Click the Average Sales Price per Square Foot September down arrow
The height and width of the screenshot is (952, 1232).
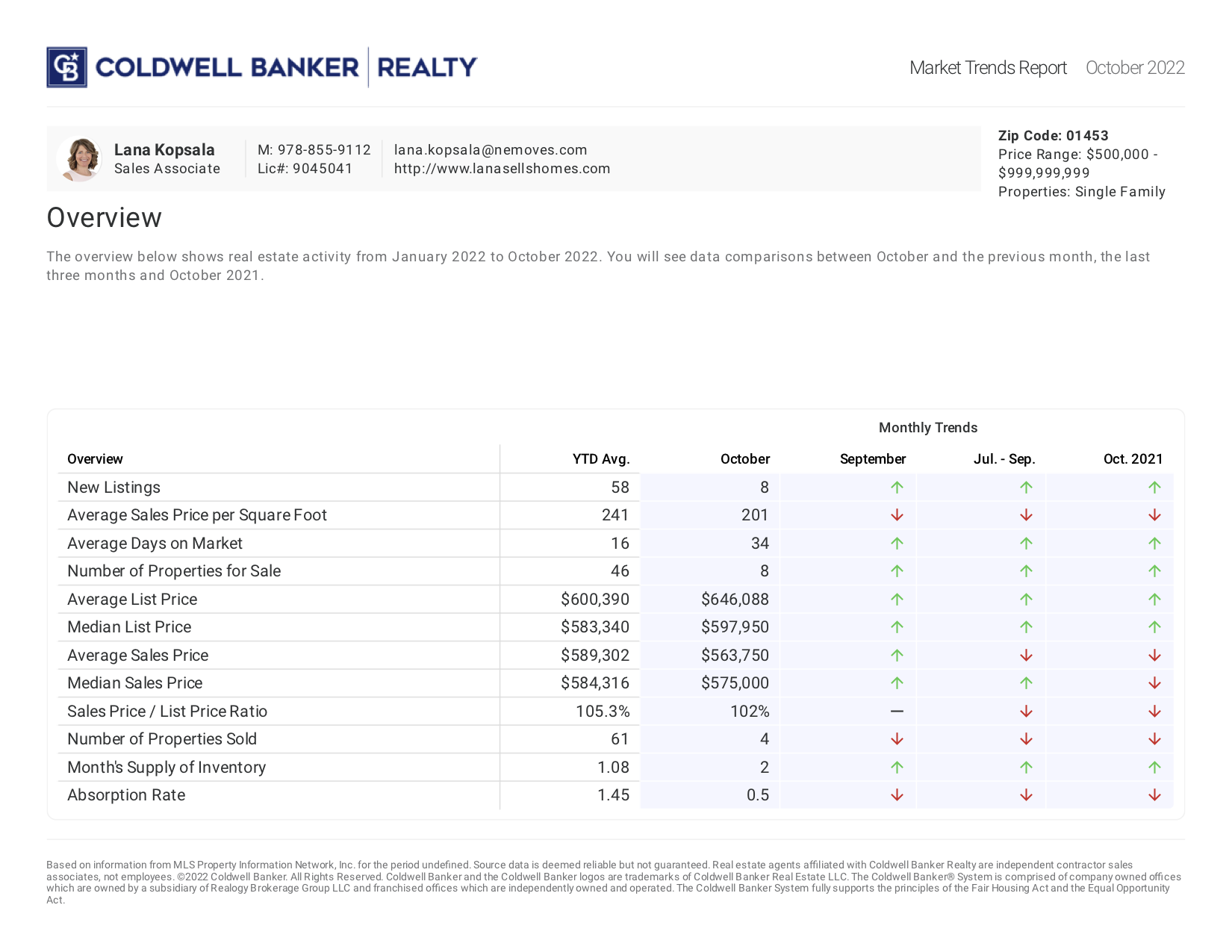point(897,515)
